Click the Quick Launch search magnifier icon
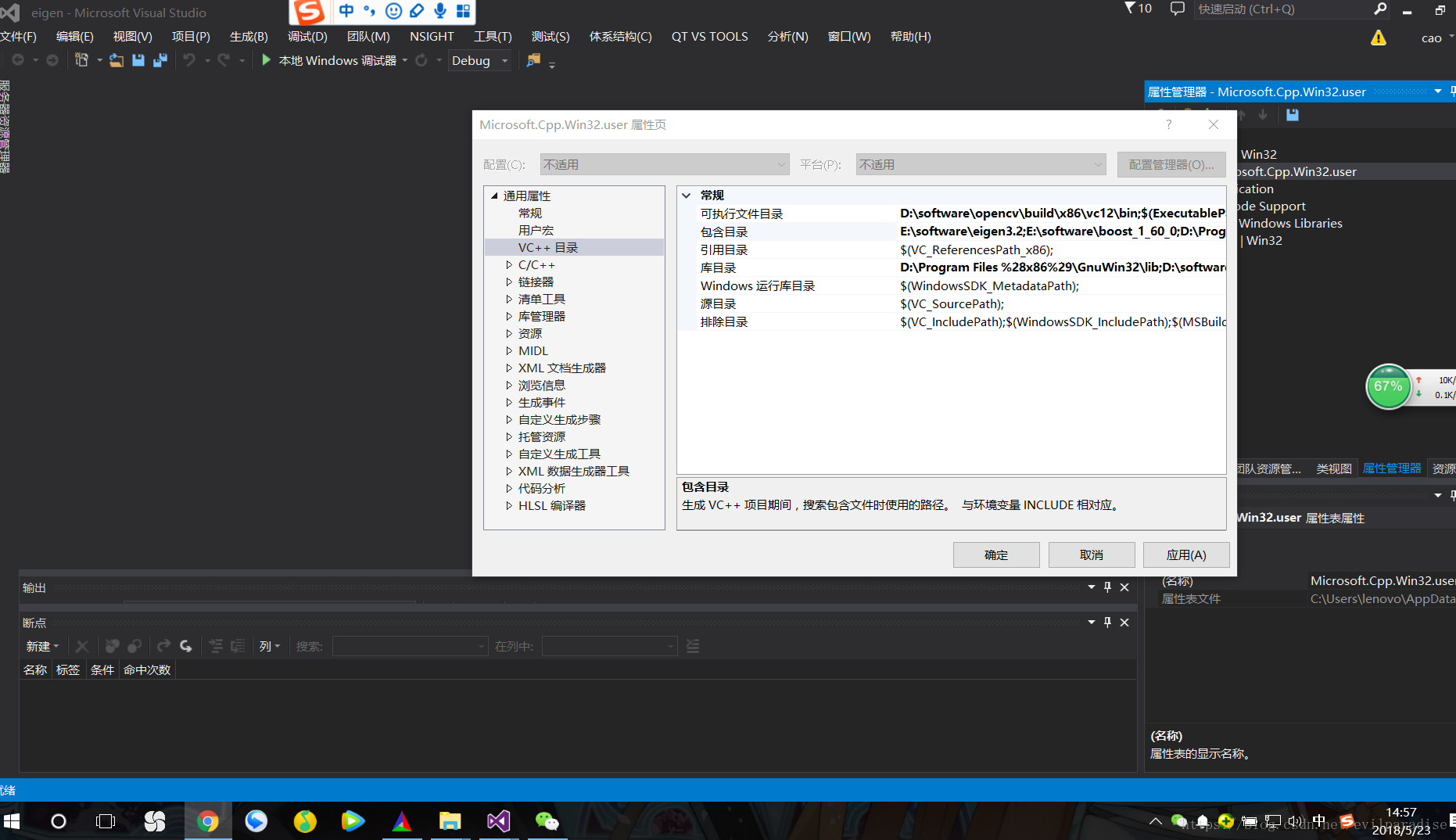This screenshot has height=840, width=1456. coord(1380,9)
